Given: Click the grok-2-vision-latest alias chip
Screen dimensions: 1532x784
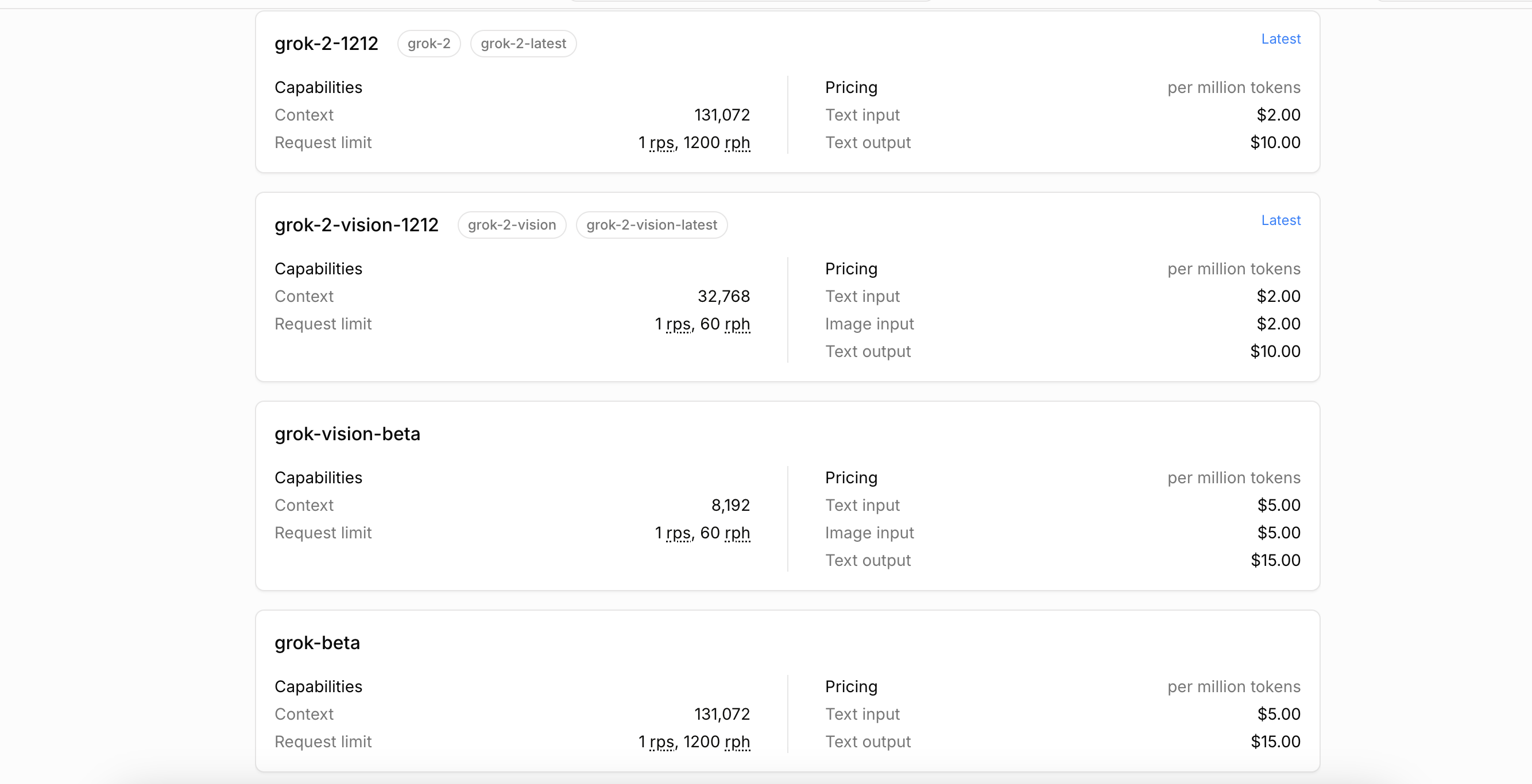Looking at the screenshot, I should pos(651,224).
